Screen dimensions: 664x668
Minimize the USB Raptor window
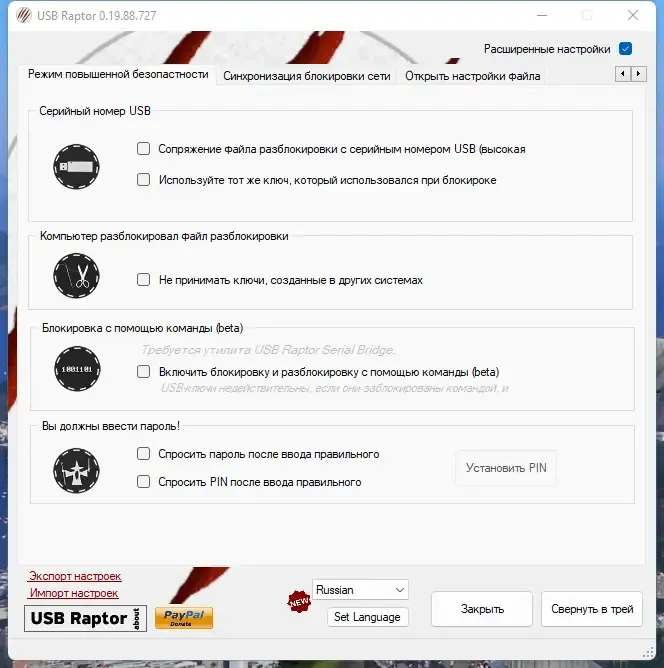click(x=542, y=15)
